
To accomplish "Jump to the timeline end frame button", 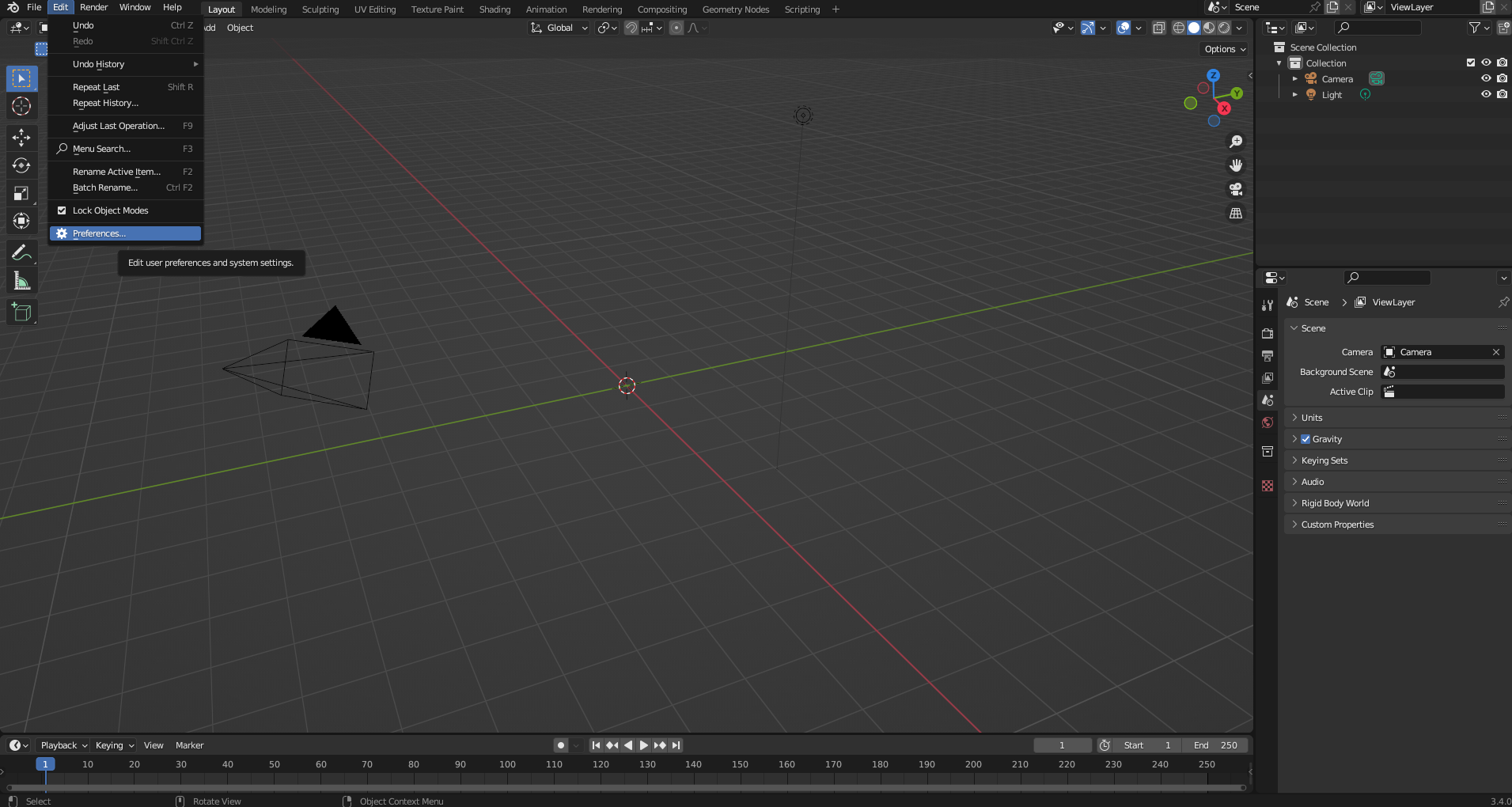I will tap(676, 745).
